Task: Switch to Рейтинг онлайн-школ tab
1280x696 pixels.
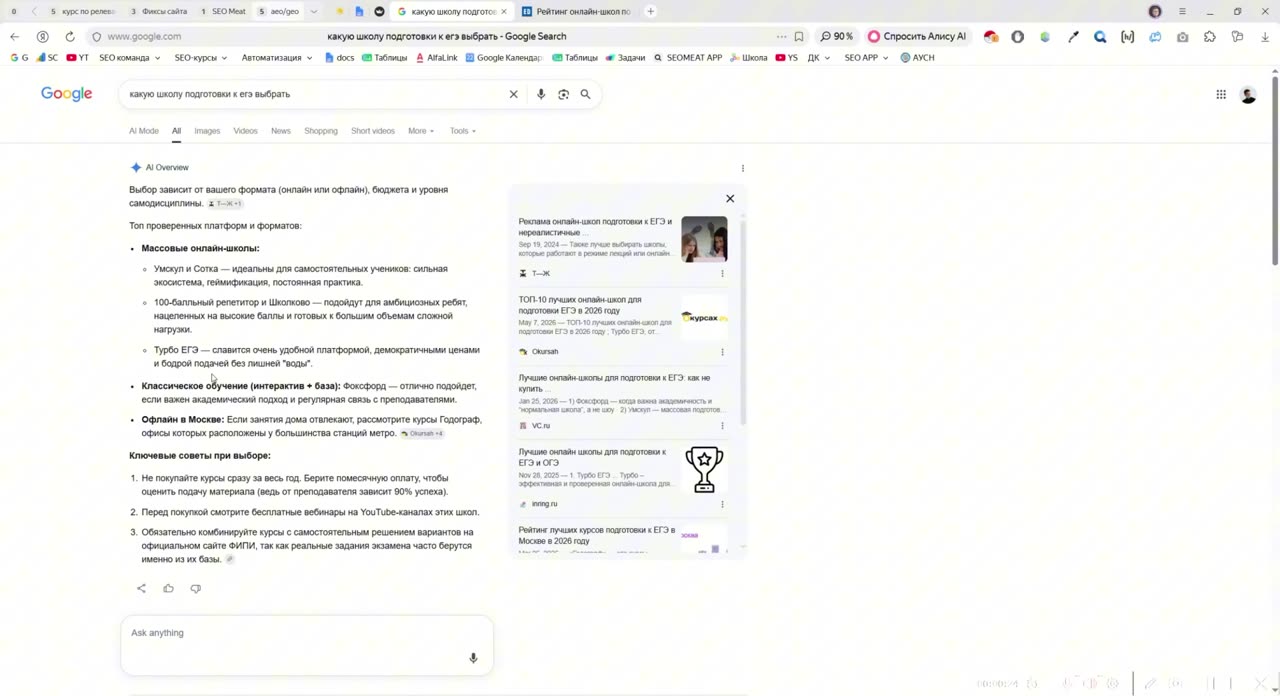Action: tap(582, 11)
